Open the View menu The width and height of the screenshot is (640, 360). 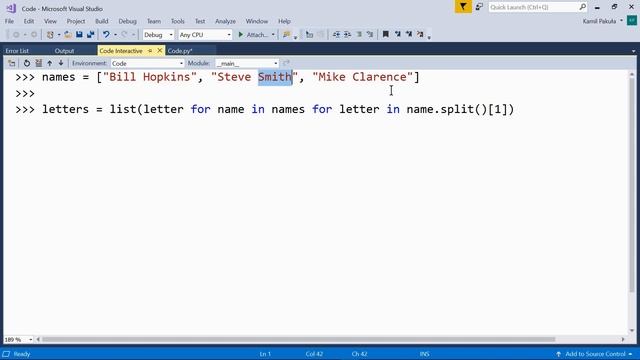(50, 21)
